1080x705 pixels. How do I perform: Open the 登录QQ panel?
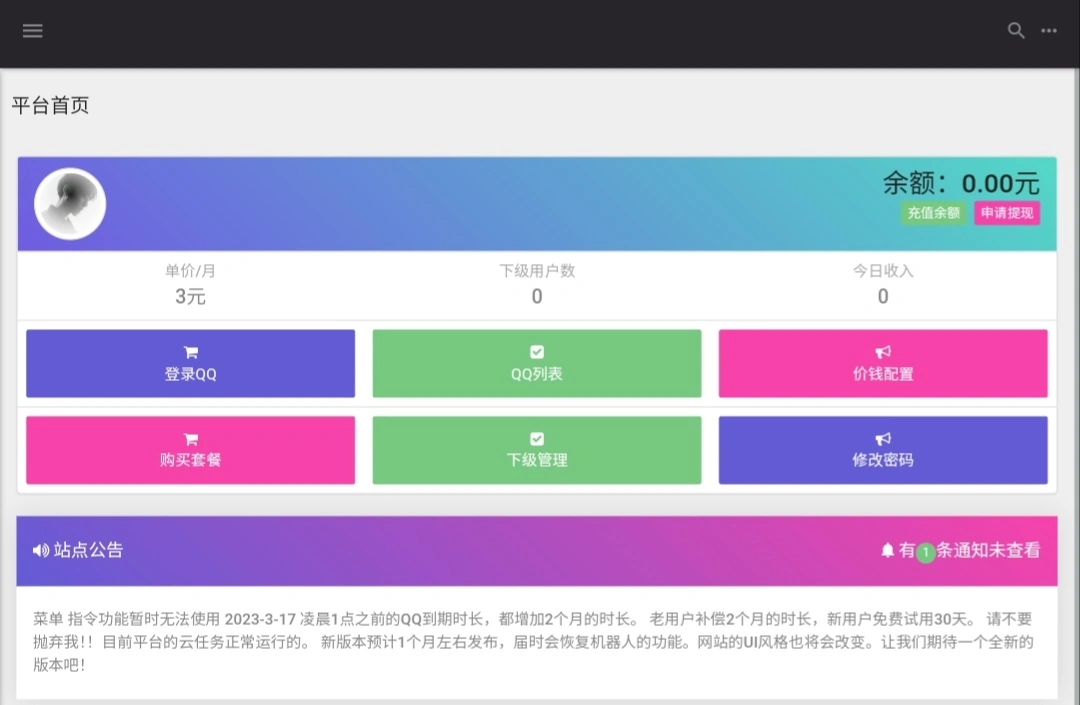point(190,363)
